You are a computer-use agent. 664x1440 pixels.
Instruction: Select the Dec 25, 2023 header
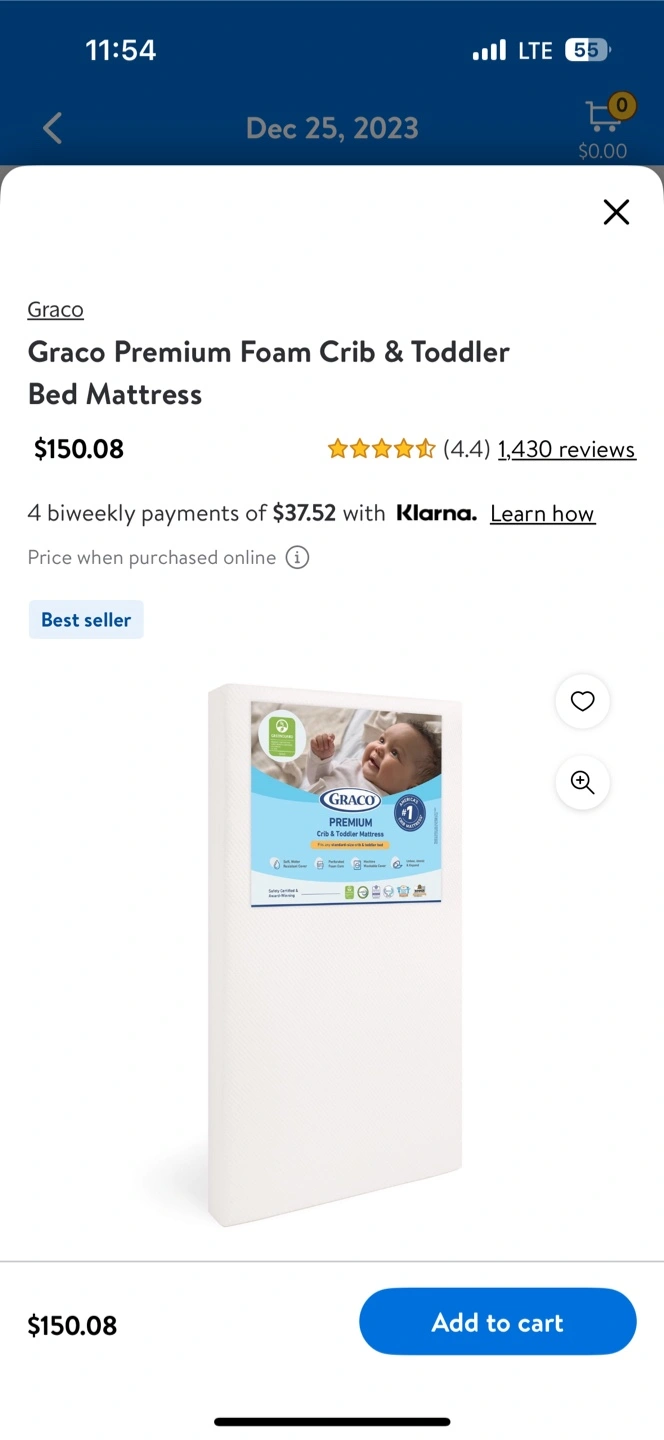[332, 128]
